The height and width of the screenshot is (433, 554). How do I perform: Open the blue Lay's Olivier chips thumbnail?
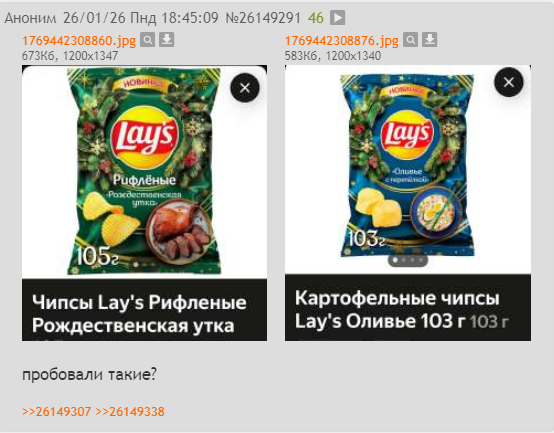(x=408, y=169)
